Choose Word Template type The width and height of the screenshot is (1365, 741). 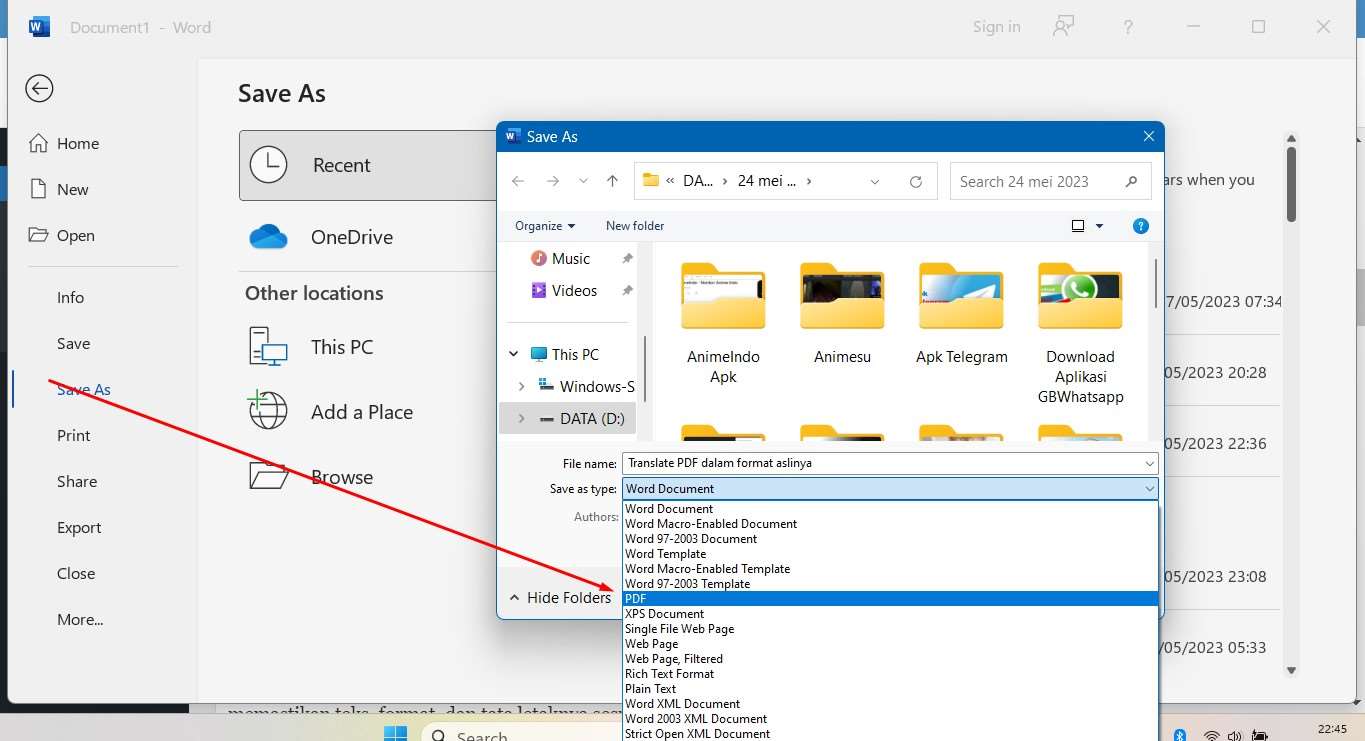coord(890,553)
